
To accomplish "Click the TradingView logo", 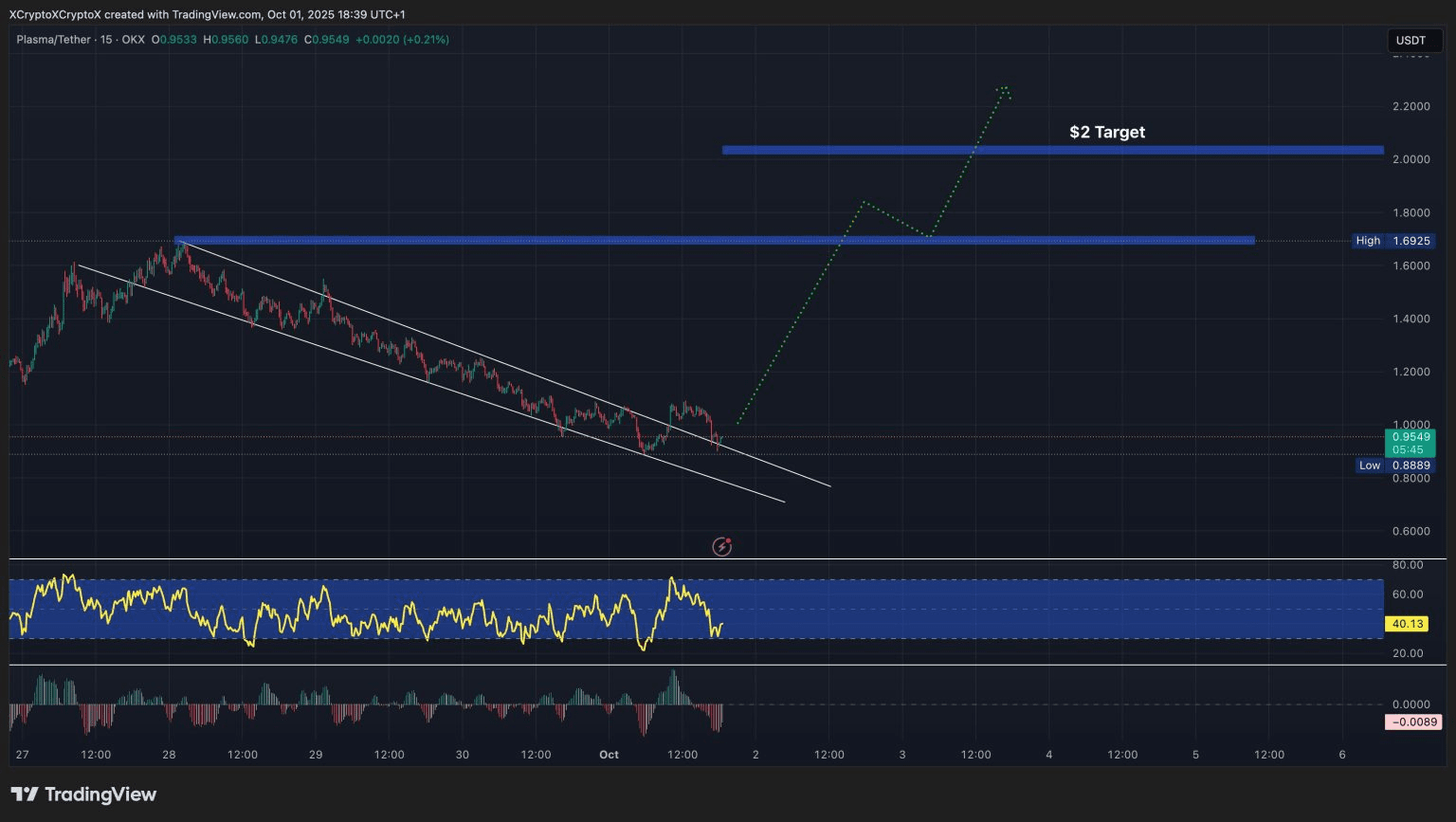I will pyautogui.click(x=83, y=795).
